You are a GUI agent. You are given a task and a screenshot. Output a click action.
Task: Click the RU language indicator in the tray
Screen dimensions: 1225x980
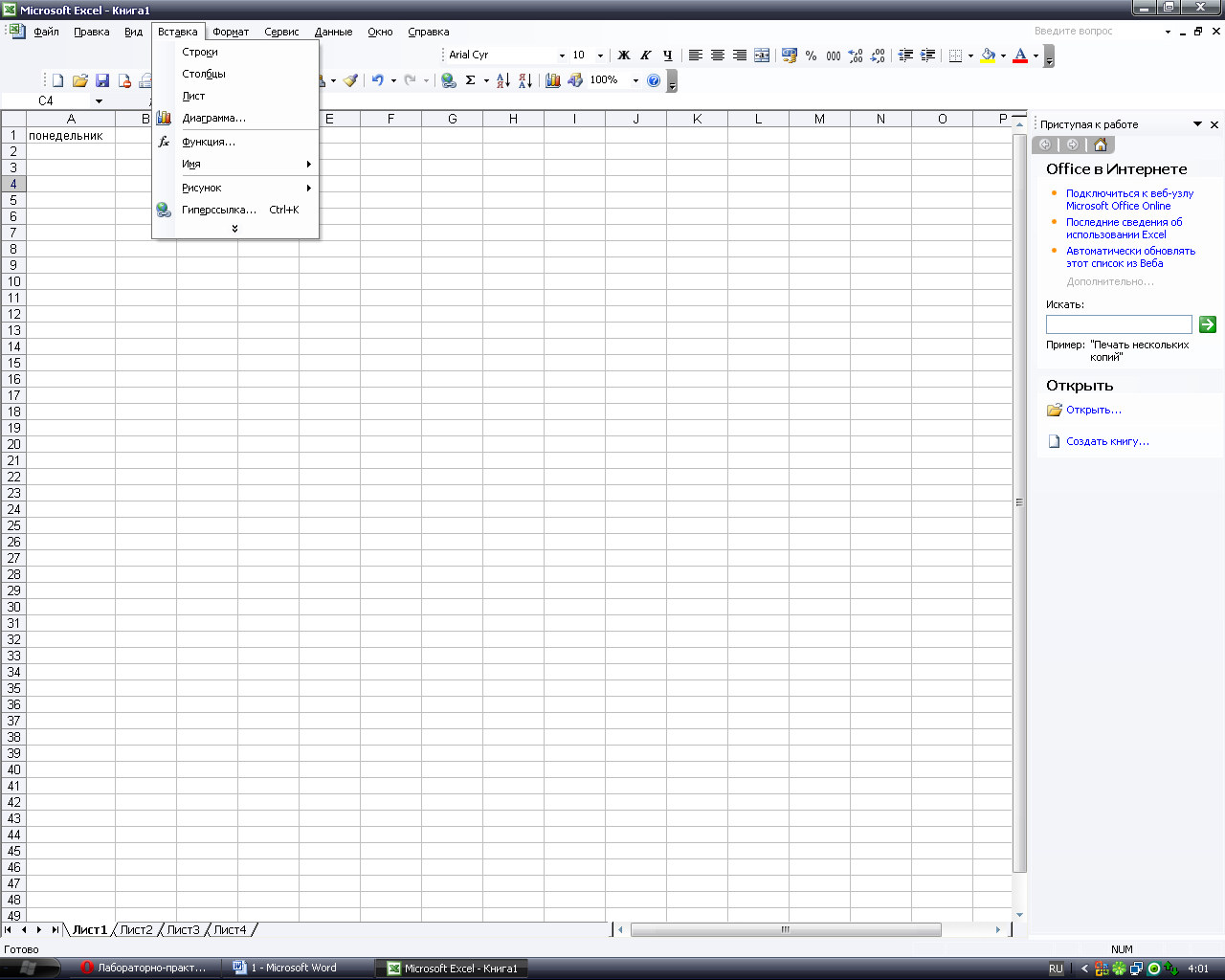(1056, 969)
